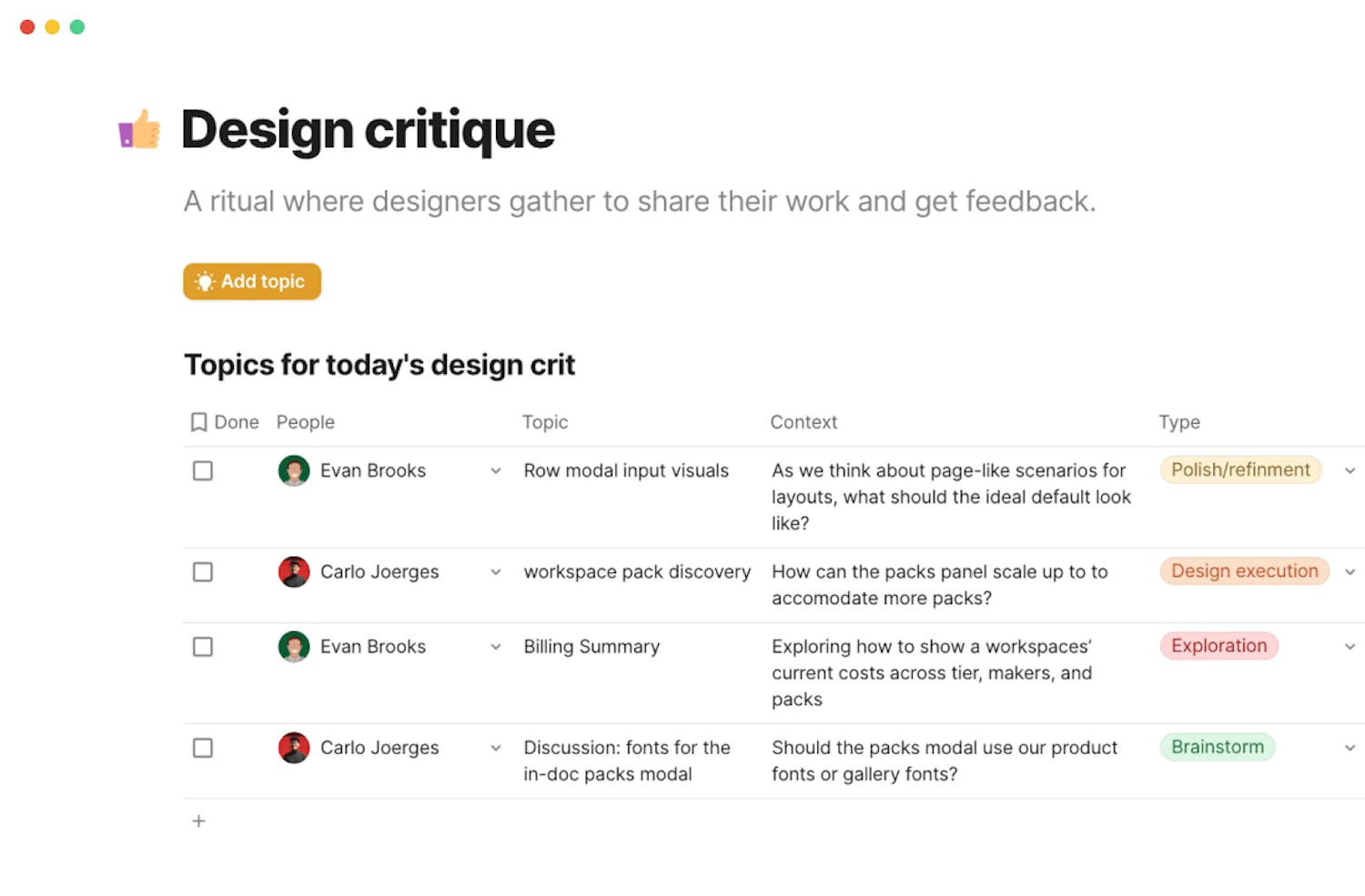1365x896 pixels.
Task: Click the thumbs-up page icon
Action: coord(139,129)
